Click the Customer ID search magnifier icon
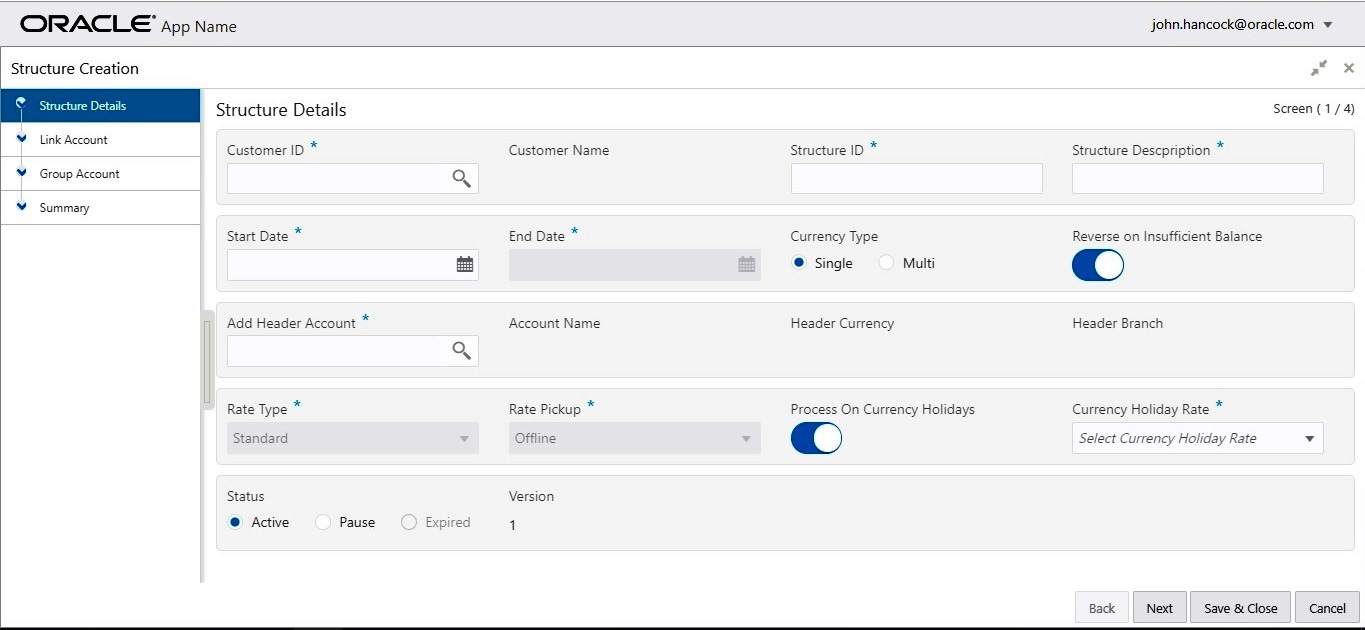This screenshot has width=1365, height=630. [461, 178]
